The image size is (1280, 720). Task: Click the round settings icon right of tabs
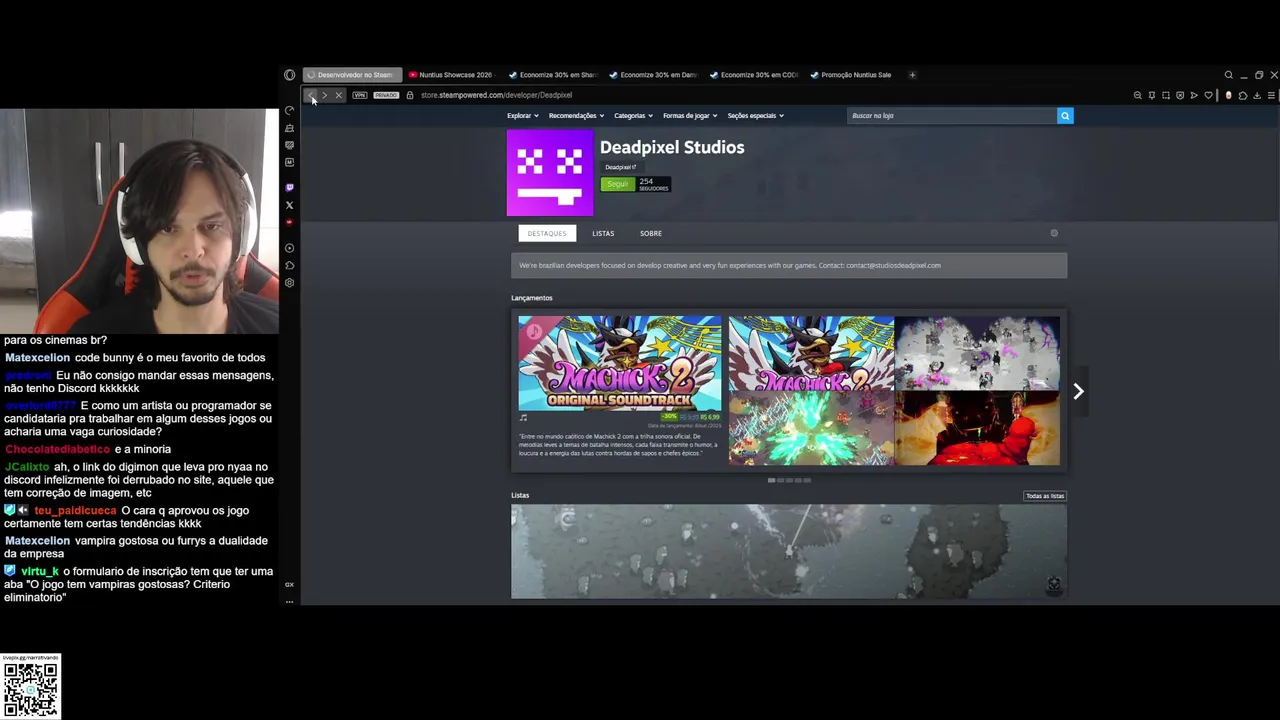(x=1054, y=233)
